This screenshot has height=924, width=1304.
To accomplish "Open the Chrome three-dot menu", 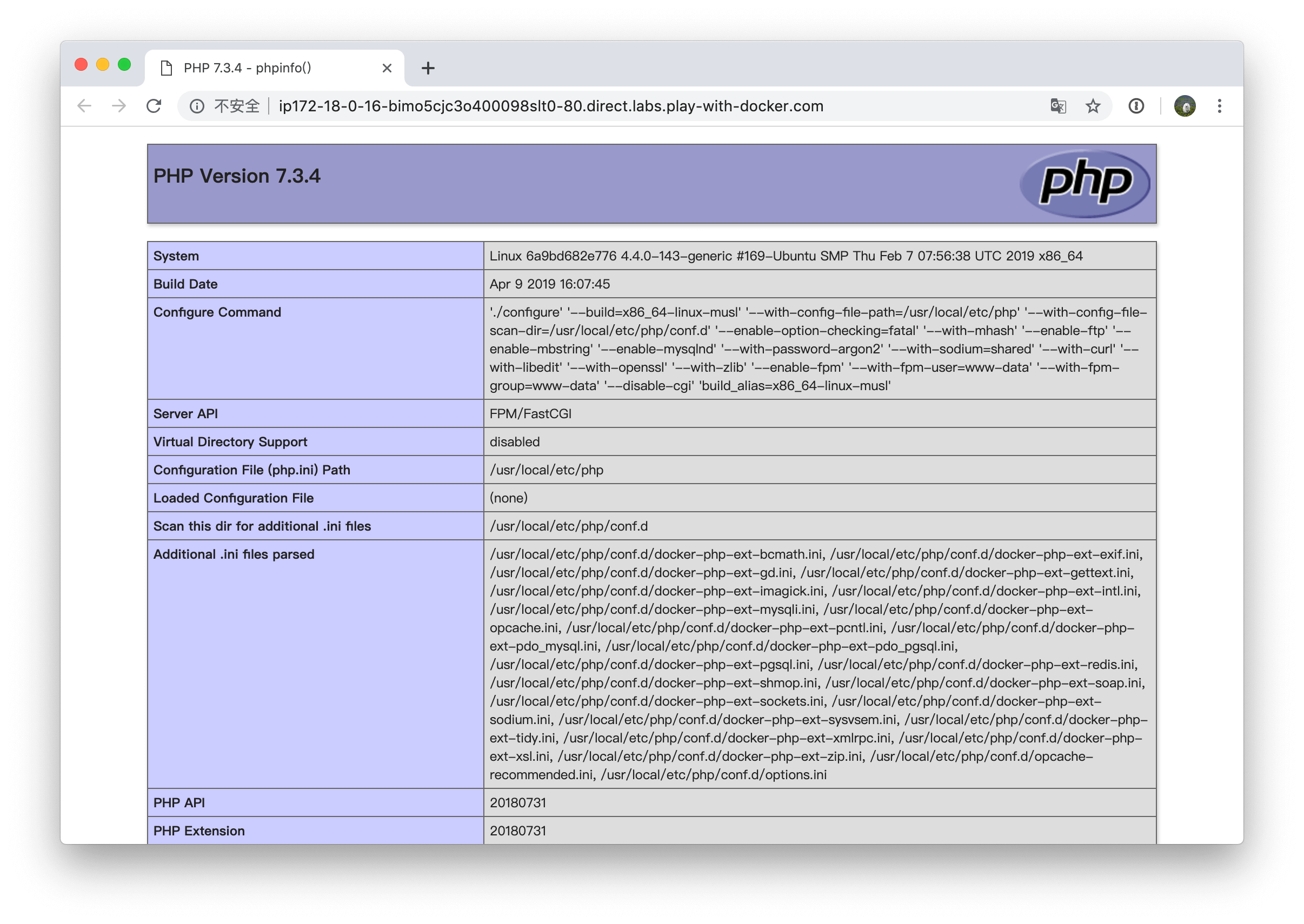I will 1219,106.
